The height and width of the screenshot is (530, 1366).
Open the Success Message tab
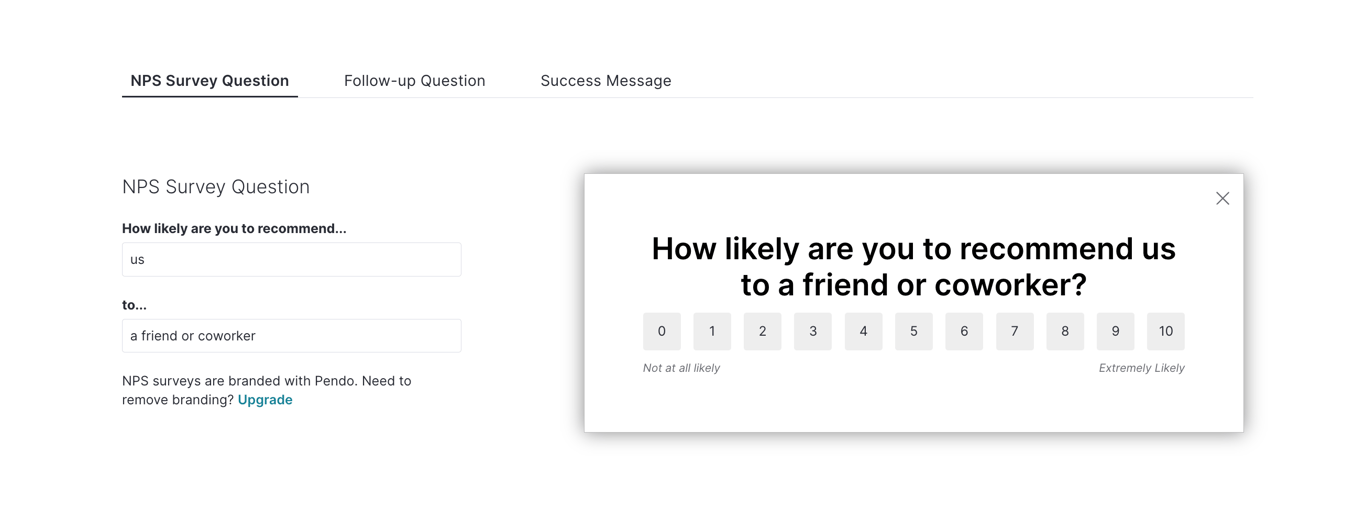click(x=605, y=81)
